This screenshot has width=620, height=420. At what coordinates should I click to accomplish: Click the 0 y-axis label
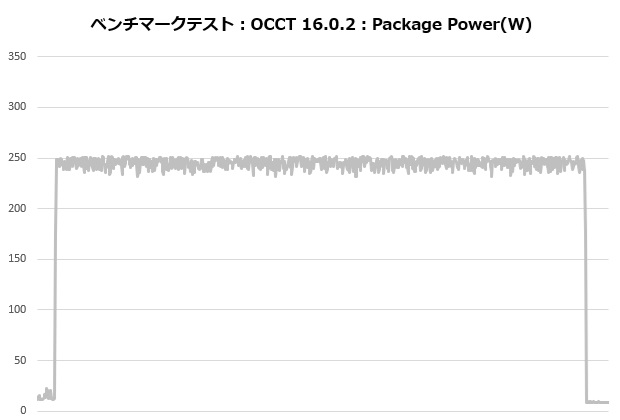tap(23, 410)
